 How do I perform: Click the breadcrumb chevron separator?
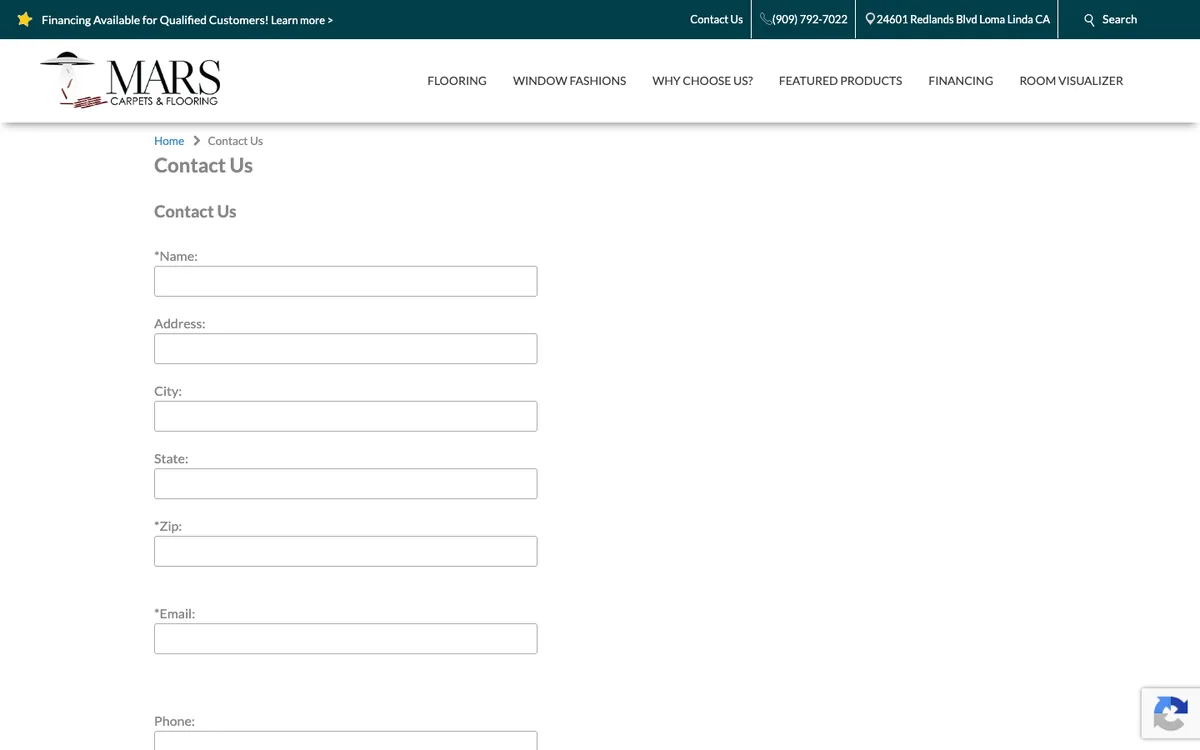[x=196, y=141]
